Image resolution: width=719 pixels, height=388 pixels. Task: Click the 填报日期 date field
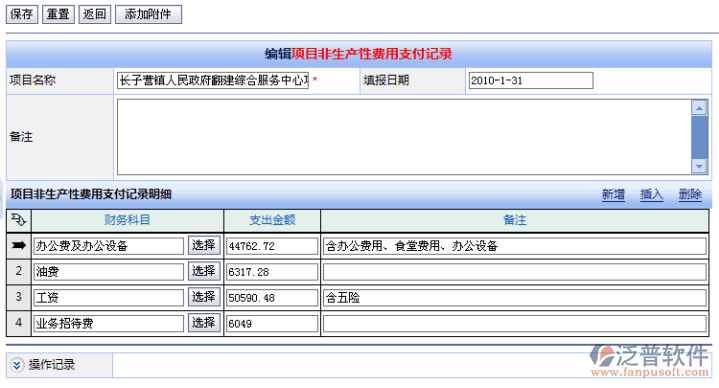click(x=531, y=81)
